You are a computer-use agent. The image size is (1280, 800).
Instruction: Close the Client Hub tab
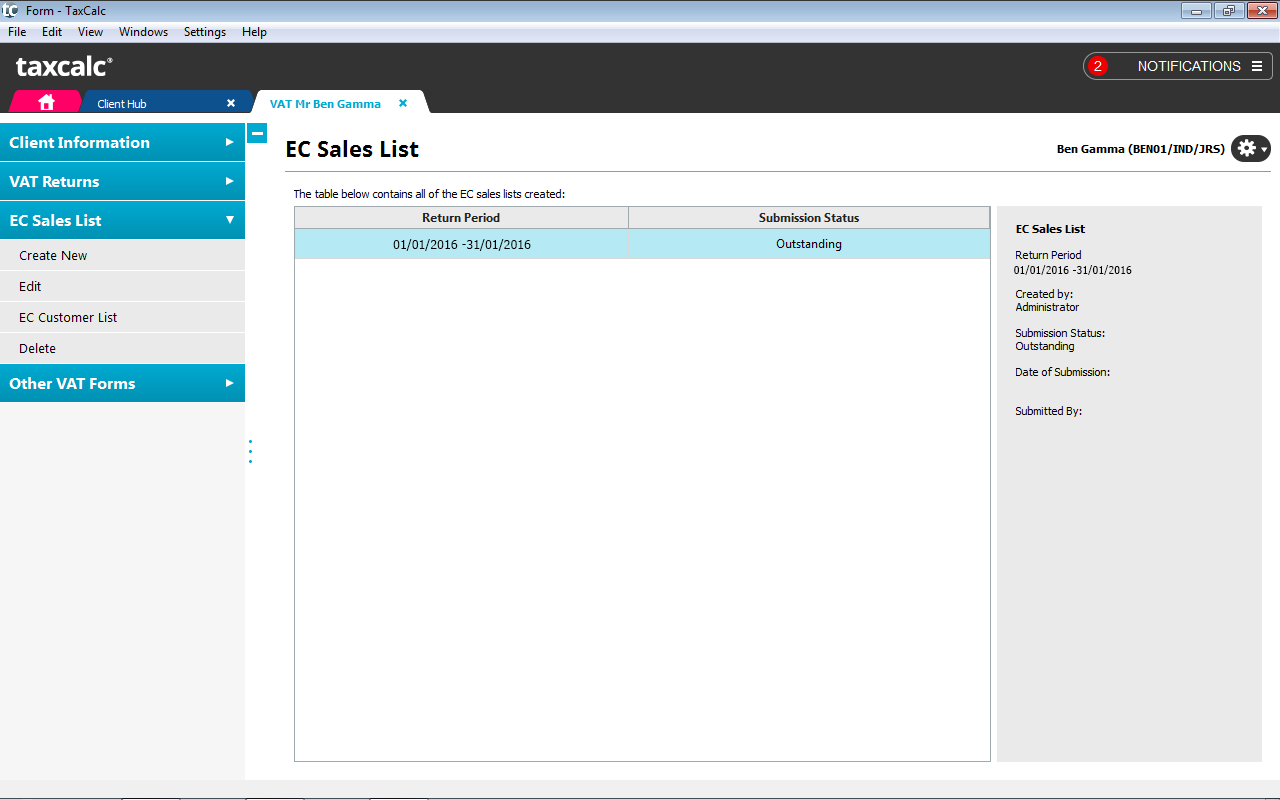coord(231,103)
